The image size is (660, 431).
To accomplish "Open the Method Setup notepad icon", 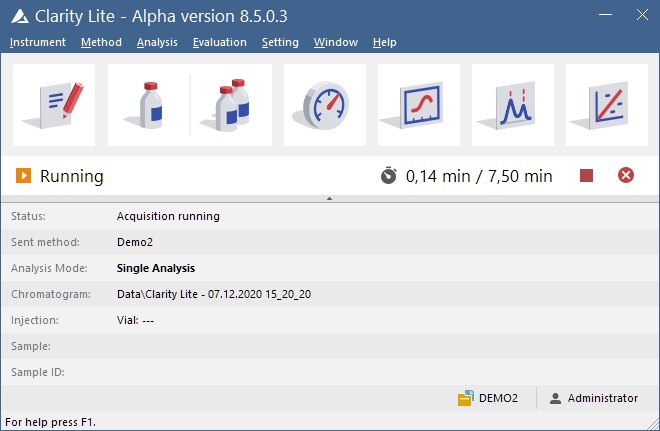I will tap(54, 105).
